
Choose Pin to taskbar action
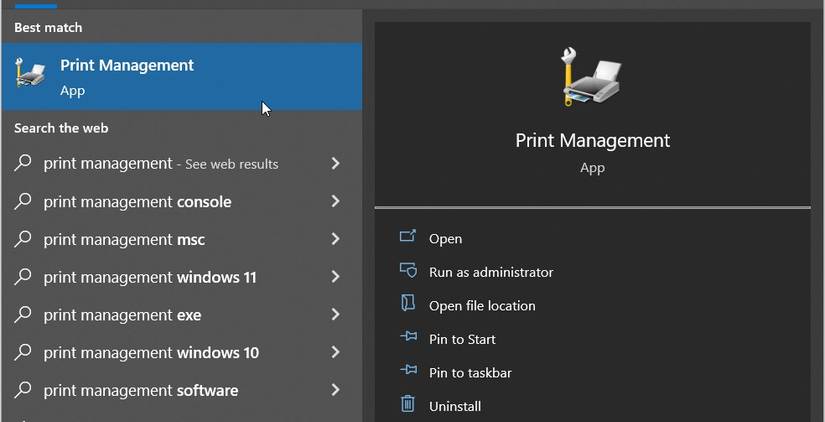coord(470,373)
